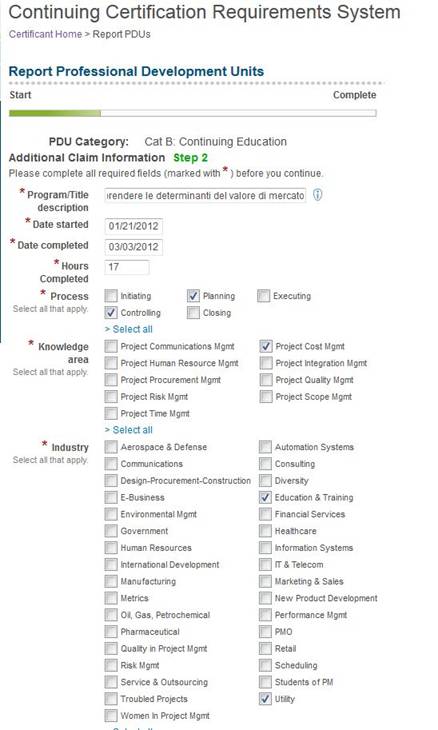Check the IT & Telecom checkbox
Viewport: 438px width, 730px height.
pos(265,565)
